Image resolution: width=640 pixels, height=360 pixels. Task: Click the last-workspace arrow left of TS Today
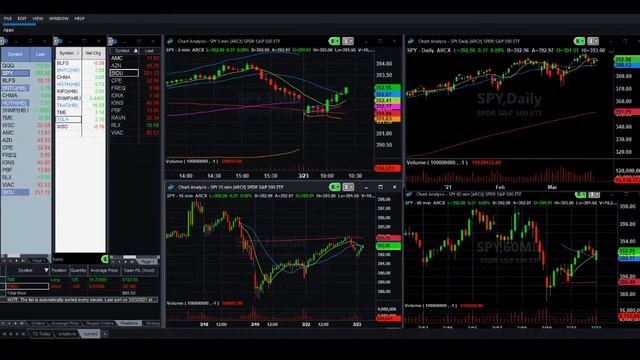click(23, 334)
